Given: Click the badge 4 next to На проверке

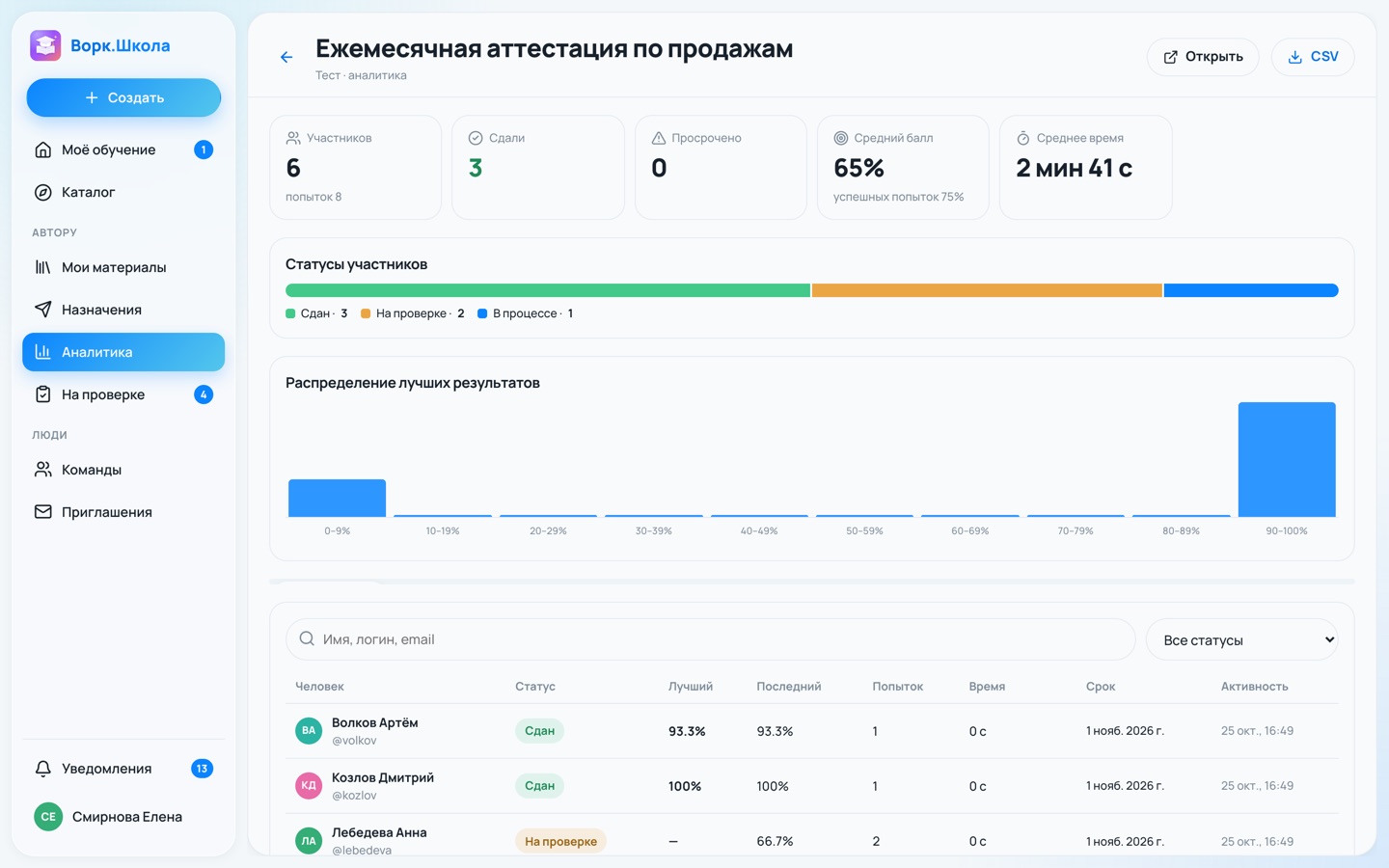Looking at the screenshot, I should coord(204,394).
